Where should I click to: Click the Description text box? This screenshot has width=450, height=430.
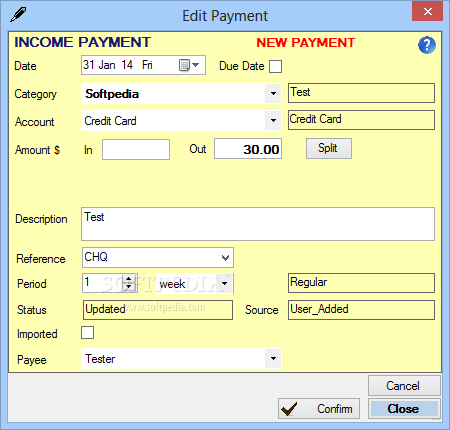tap(258, 224)
